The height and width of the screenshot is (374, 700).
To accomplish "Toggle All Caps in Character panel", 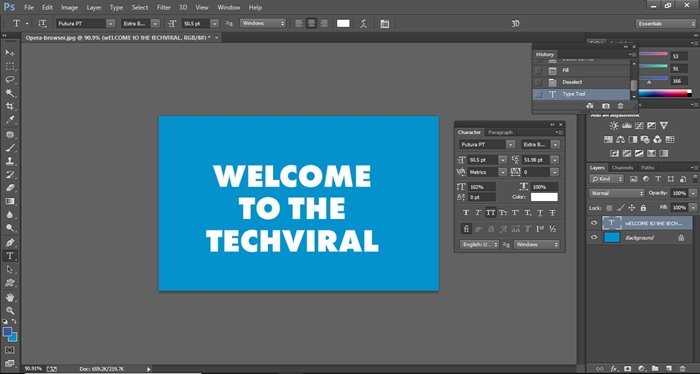I will (491, 213).
